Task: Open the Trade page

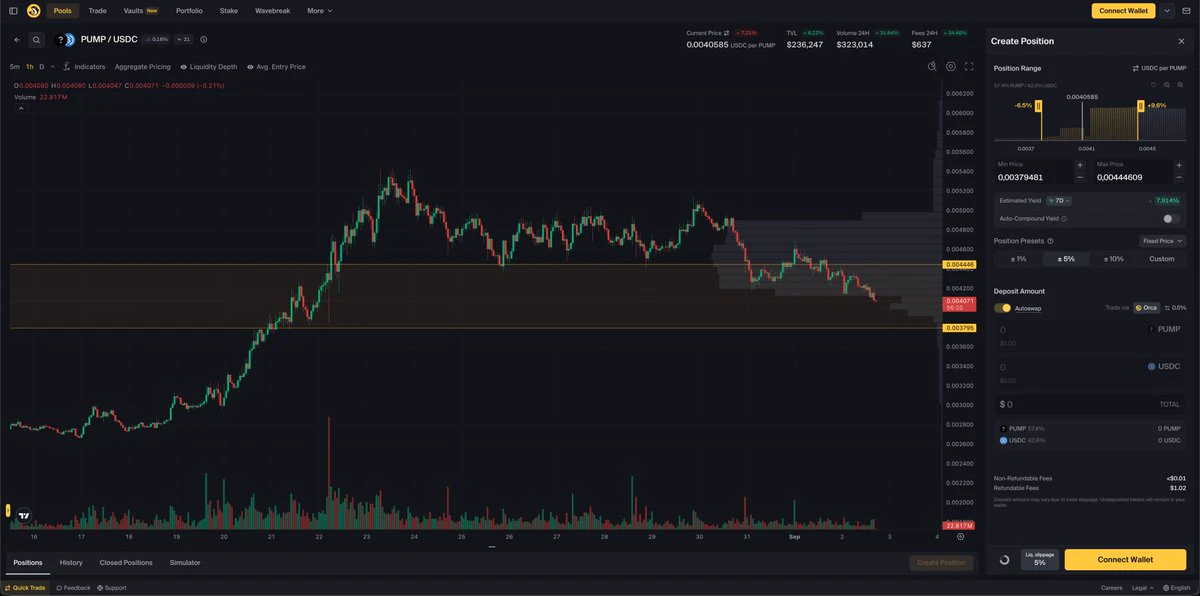Action: 97,11
